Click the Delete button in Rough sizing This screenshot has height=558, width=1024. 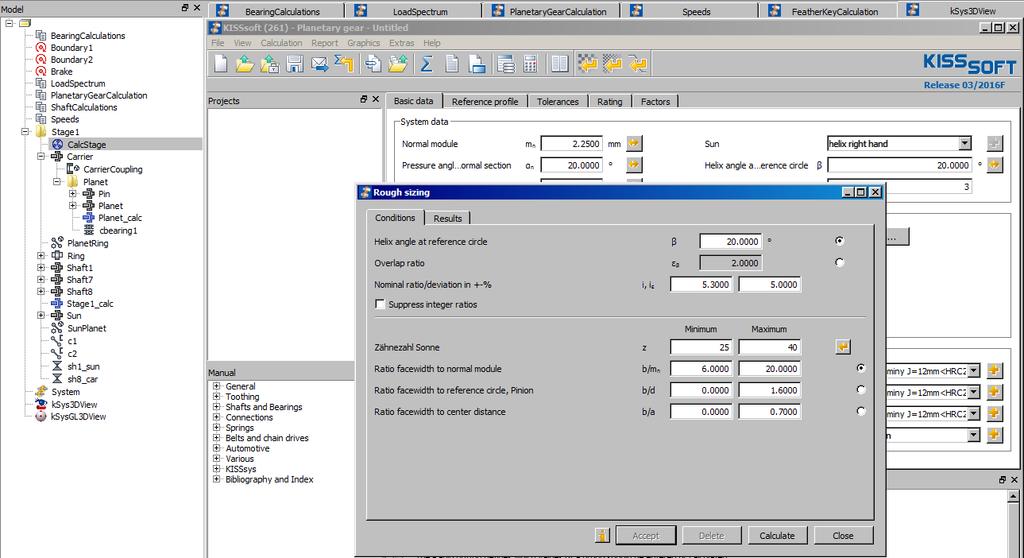711,535
